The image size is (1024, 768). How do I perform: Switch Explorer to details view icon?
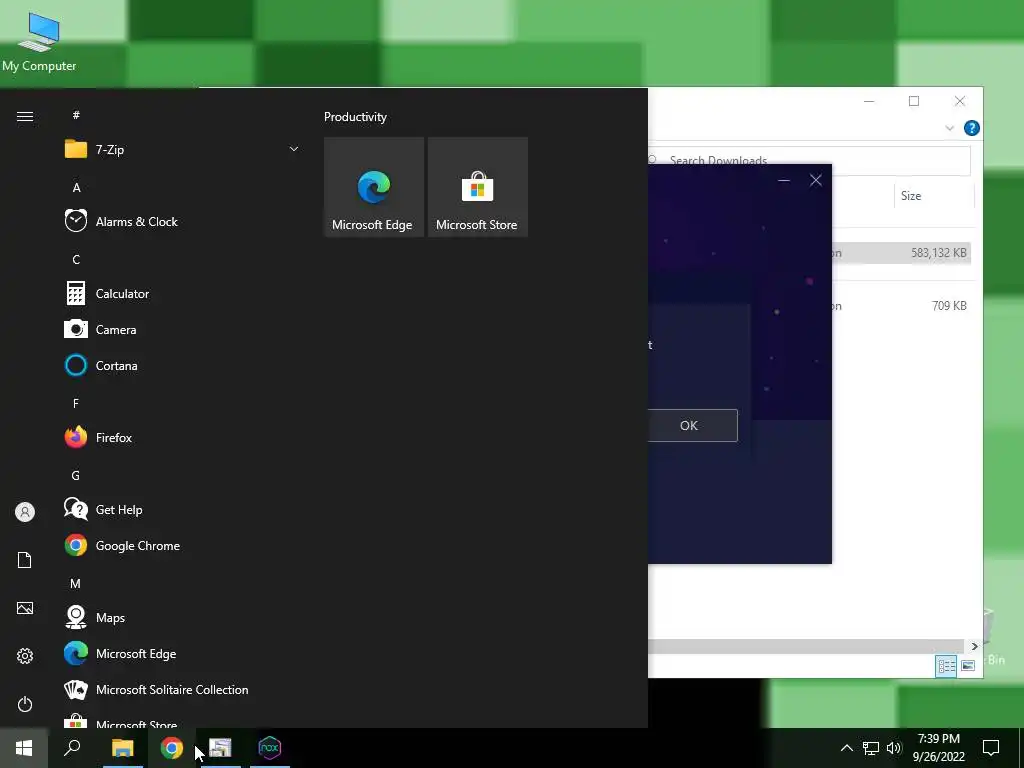coord(946,666)
